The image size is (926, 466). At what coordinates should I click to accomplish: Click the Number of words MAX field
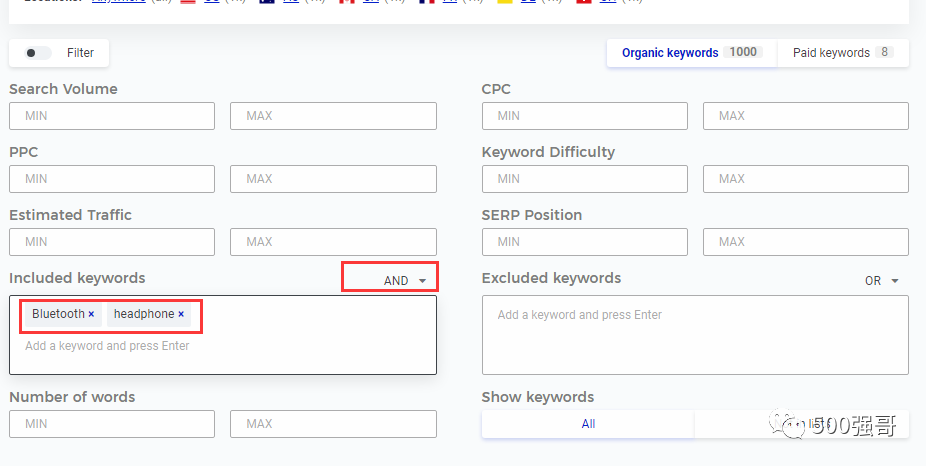click(333, 424)
